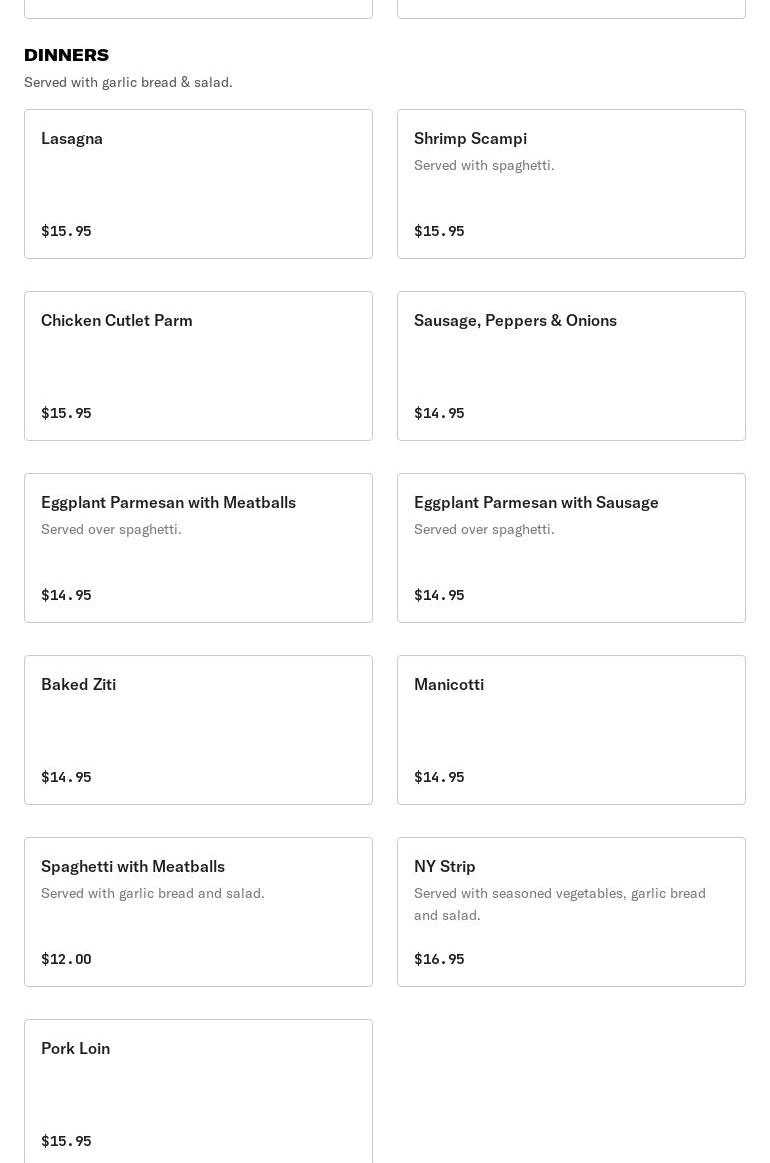Click the DINNERS section heading

pos(67,55)
